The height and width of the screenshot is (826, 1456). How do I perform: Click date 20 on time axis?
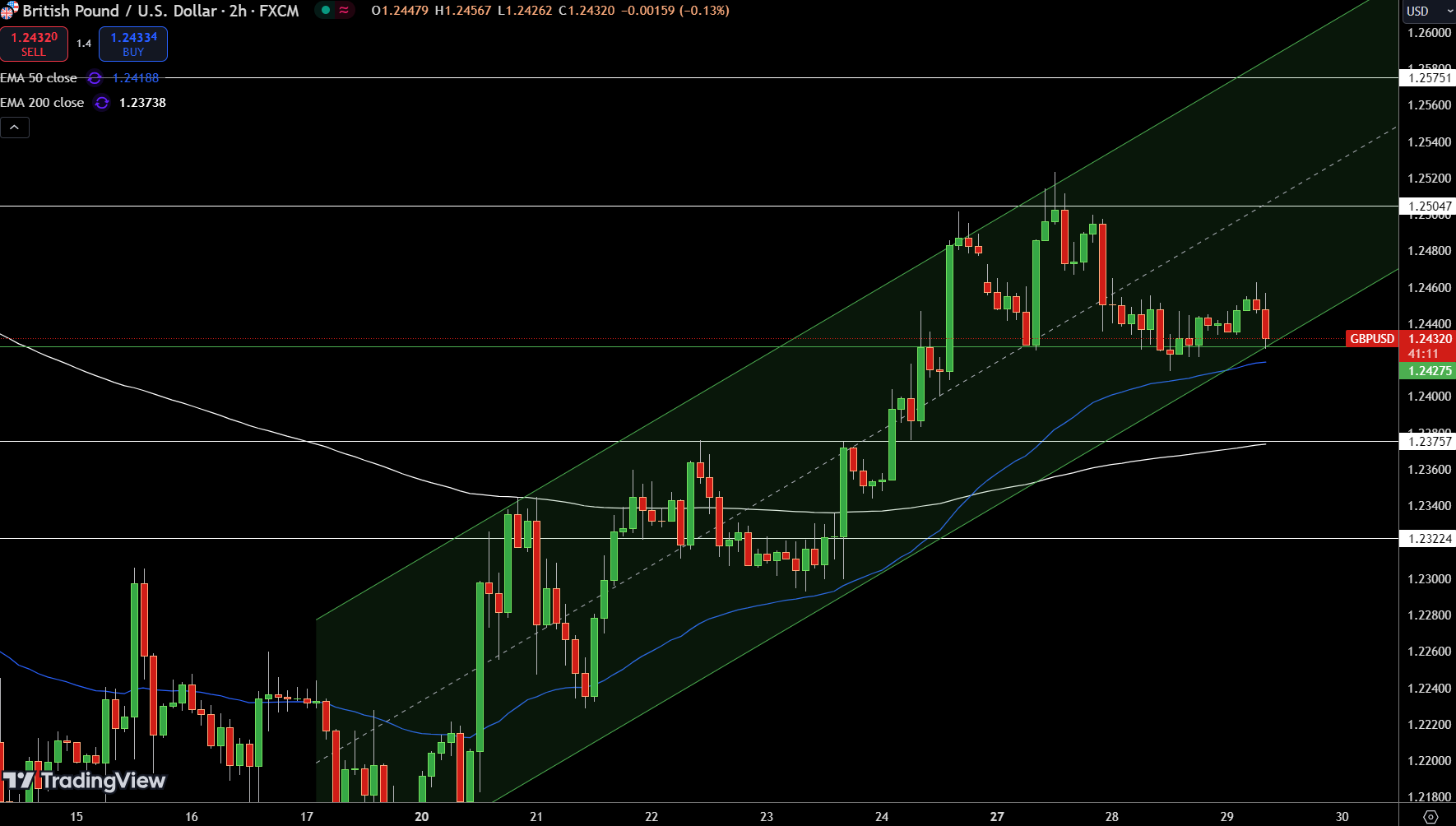click(x=422, y=817)
